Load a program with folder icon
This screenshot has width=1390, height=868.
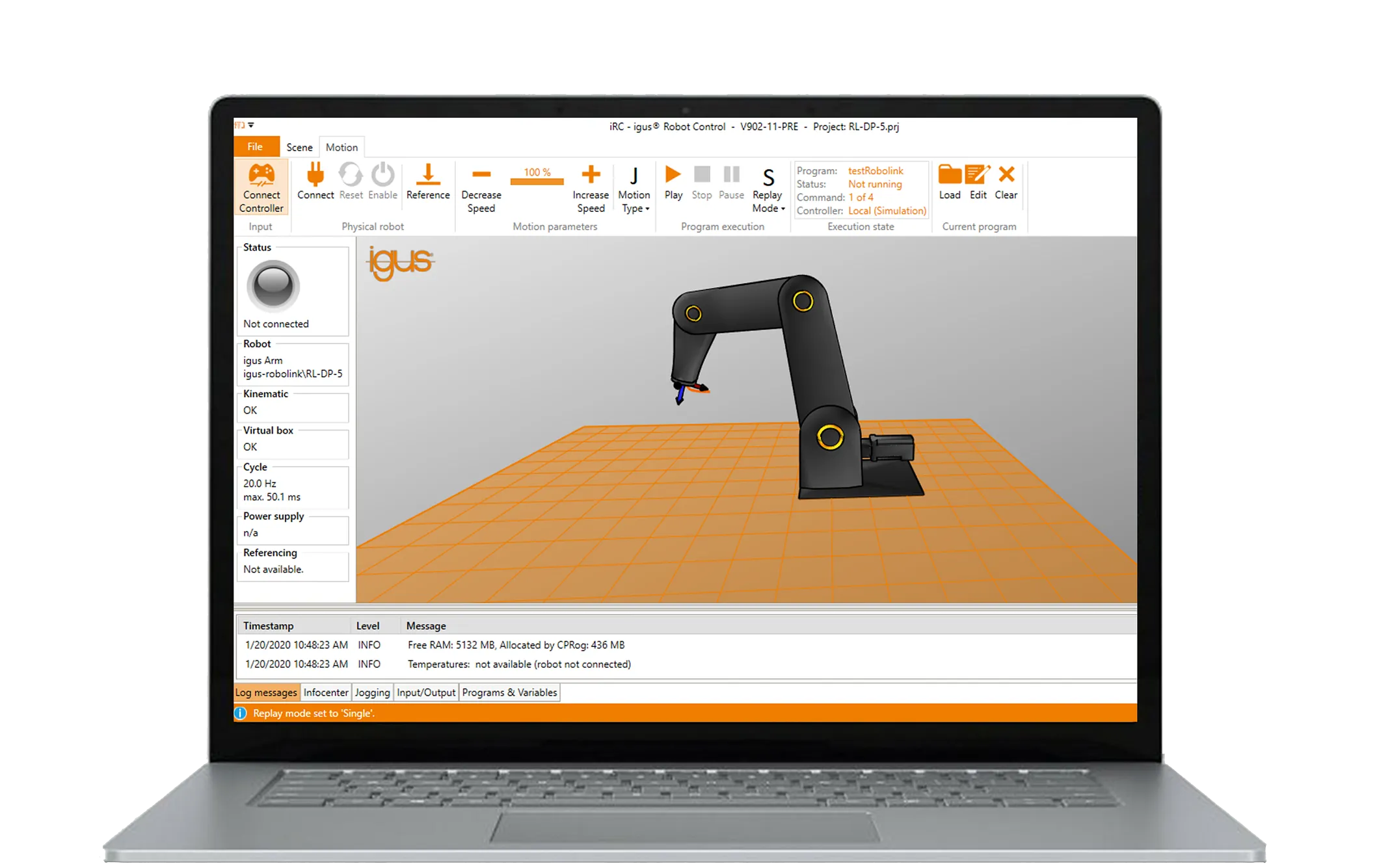tap(950, 174)
